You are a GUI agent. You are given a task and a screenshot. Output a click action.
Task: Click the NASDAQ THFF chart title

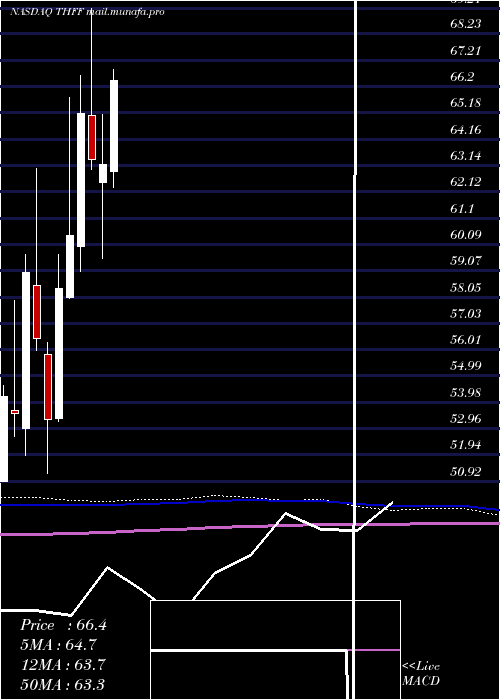(87, 12)
